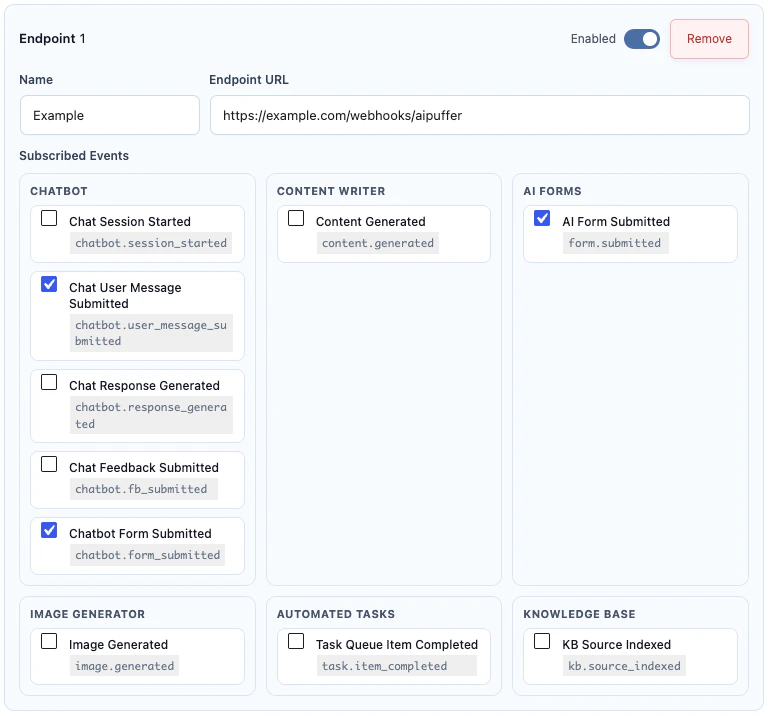Viewport: 769px width, 716px height.
Task: Click the Task Queue Item Completed label
Action: click(x=397, y=644)
